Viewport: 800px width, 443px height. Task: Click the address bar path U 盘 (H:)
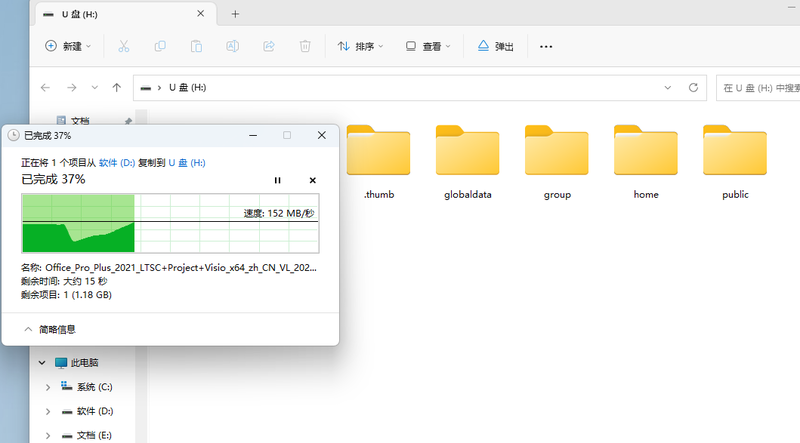(187, 88)
